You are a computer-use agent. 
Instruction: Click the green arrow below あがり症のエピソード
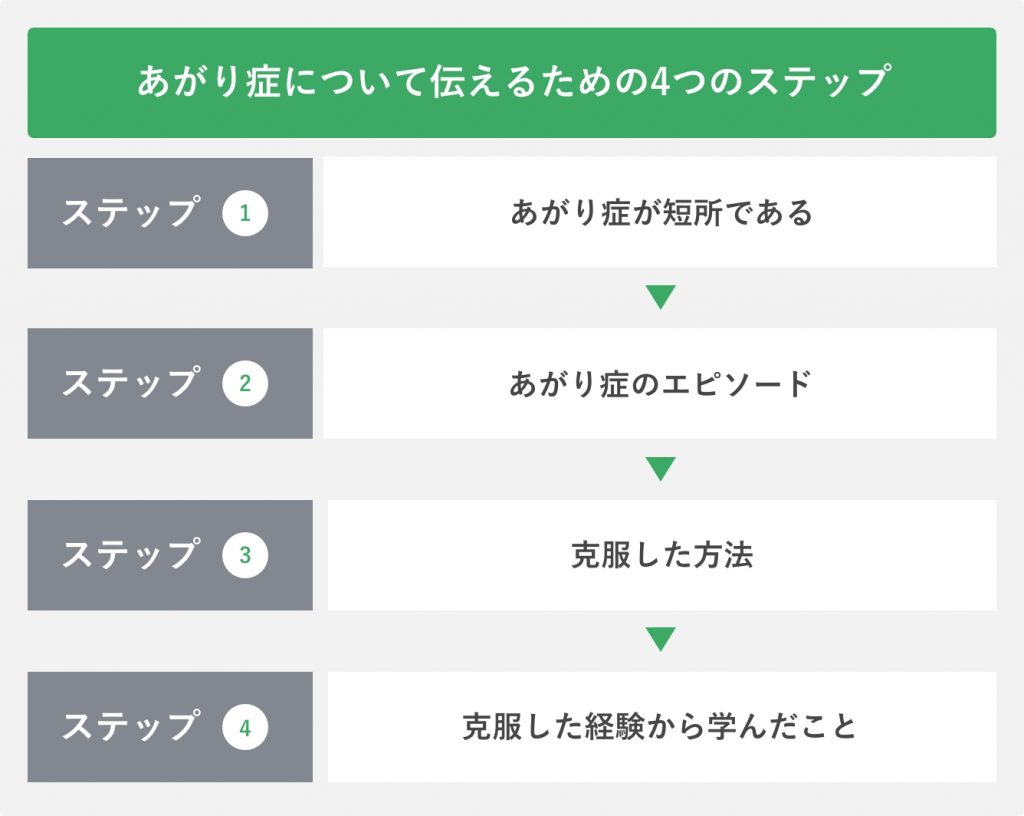pyautogui.click(x=660, y=468)
